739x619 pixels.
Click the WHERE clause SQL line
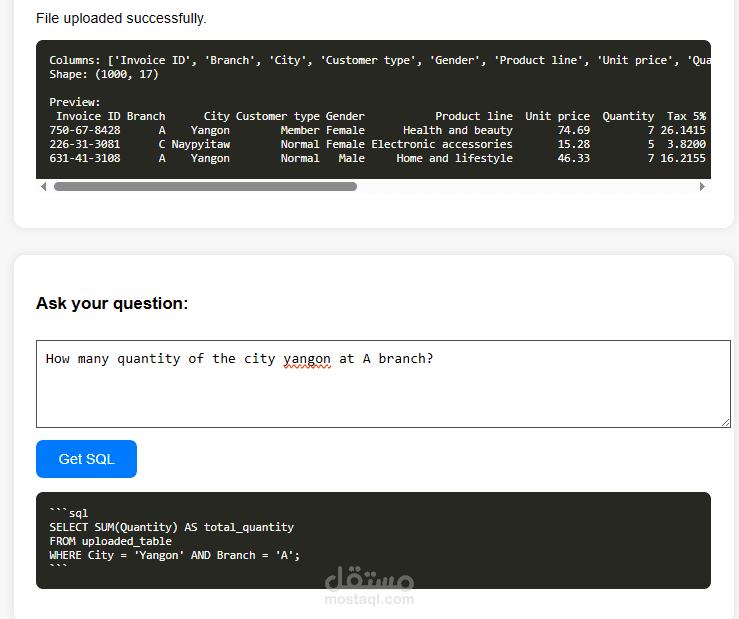(174, 555)
